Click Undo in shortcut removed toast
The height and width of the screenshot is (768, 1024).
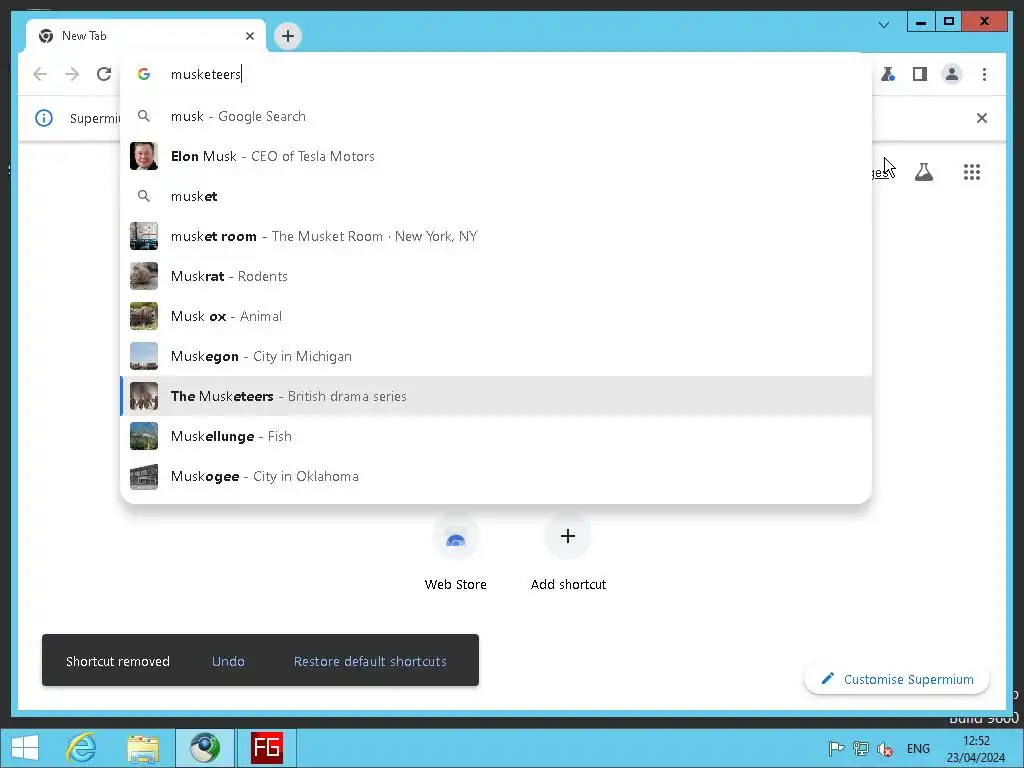[228, 661]
